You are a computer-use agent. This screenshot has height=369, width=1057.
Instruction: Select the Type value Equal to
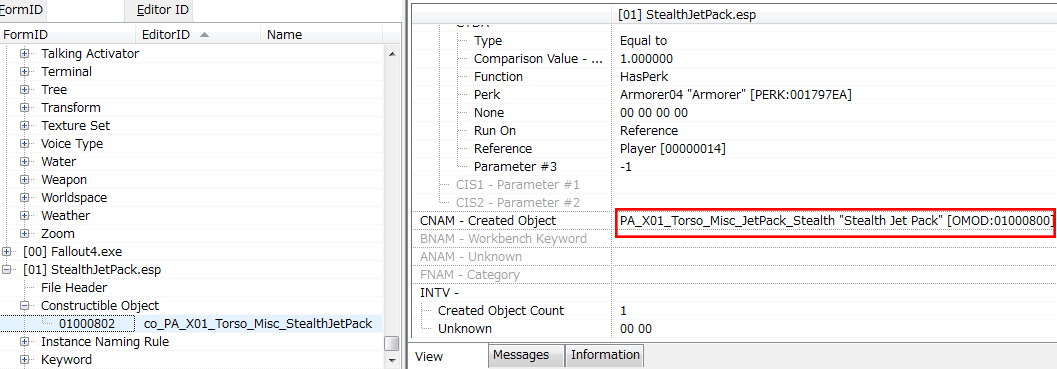[x=643, y=40]
